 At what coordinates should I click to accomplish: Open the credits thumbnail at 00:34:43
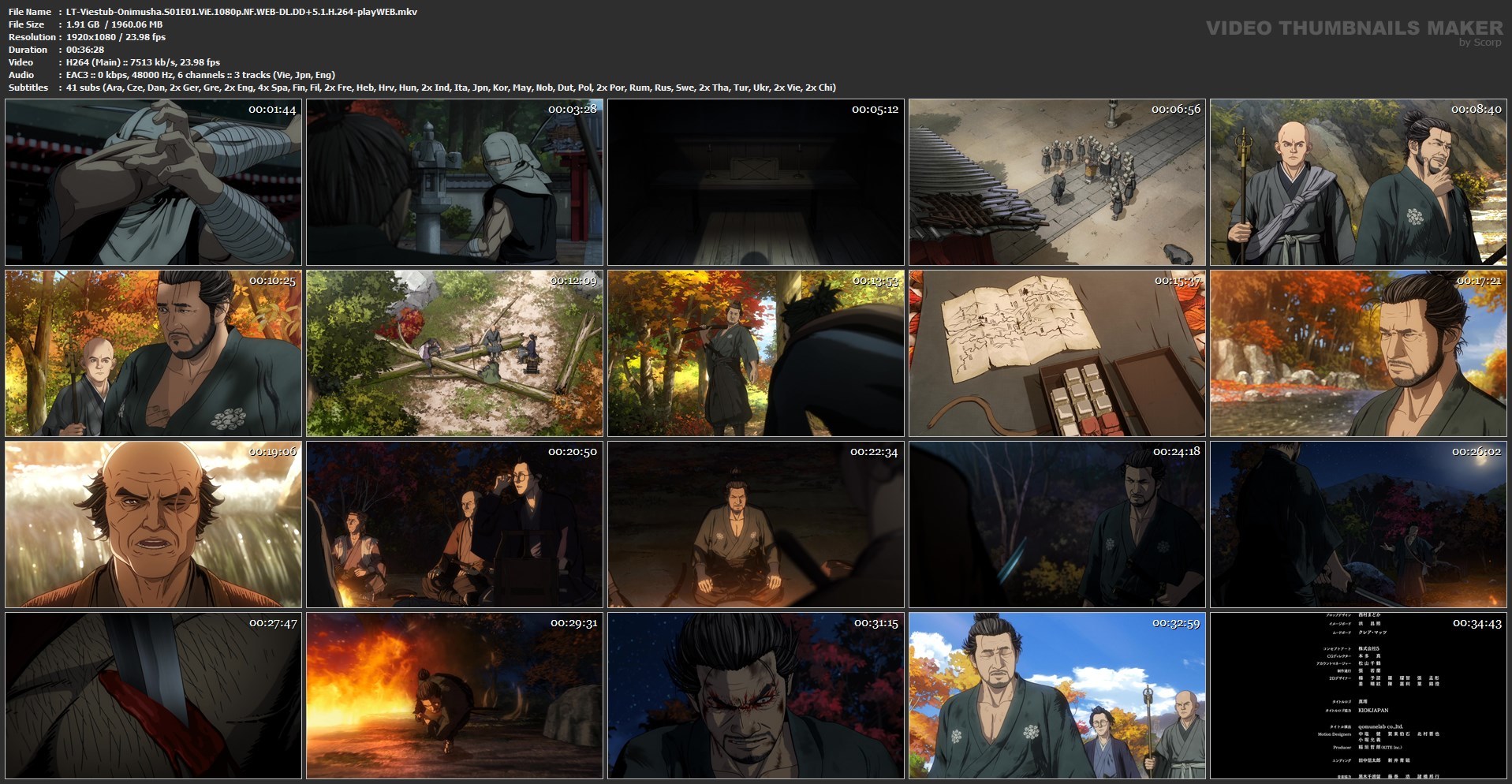(x=1358, y=696)
